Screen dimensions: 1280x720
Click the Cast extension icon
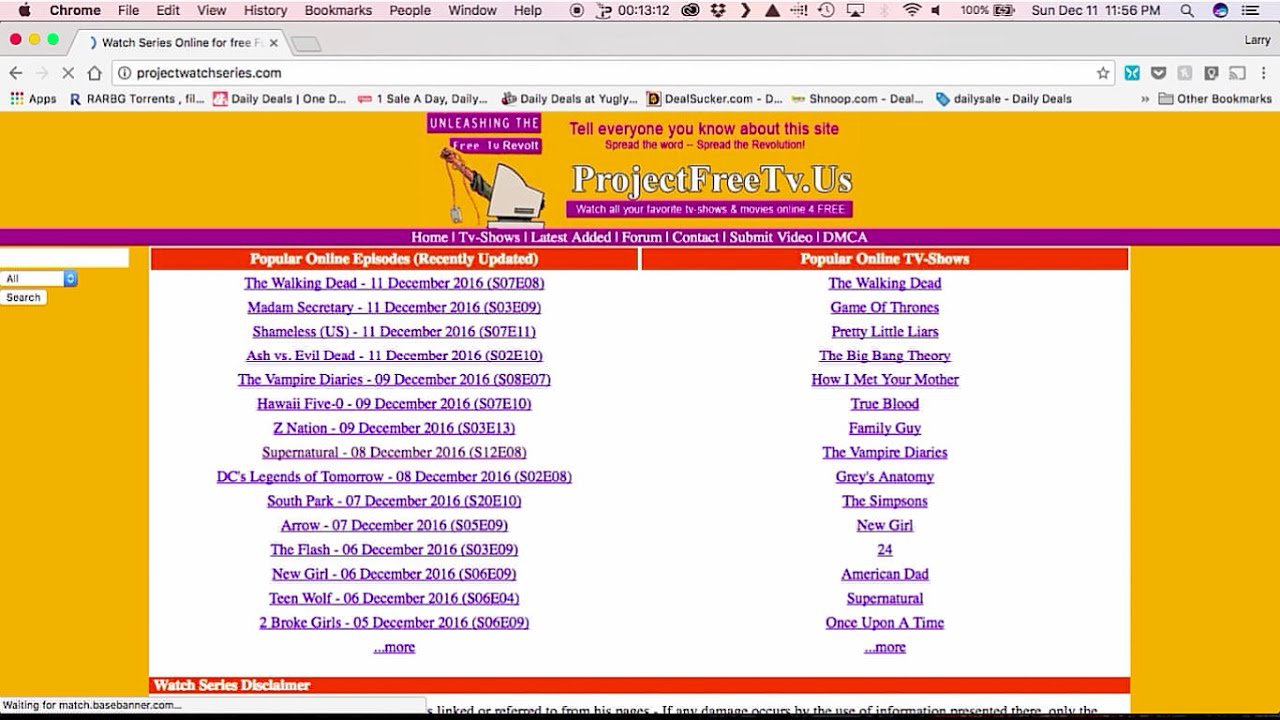1237,73
